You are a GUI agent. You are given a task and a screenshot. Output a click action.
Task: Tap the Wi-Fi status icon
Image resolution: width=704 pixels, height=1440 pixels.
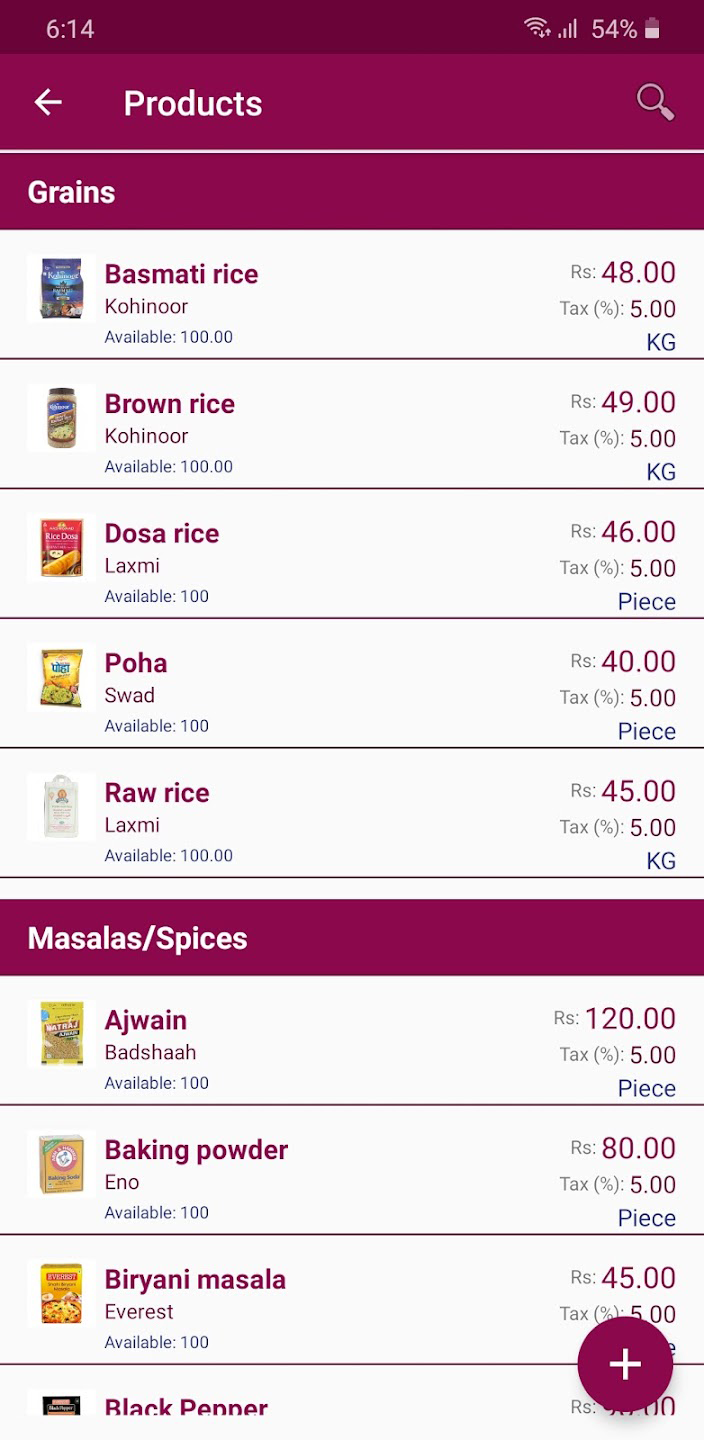pos(537,28)
